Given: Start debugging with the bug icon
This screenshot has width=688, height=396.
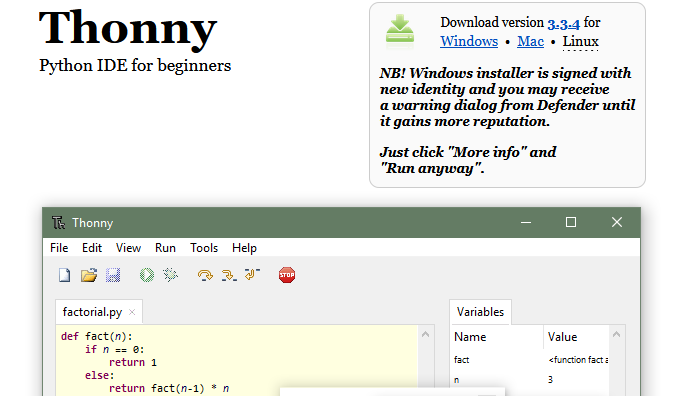Looking at the screenshot, I should coord(170,275).
